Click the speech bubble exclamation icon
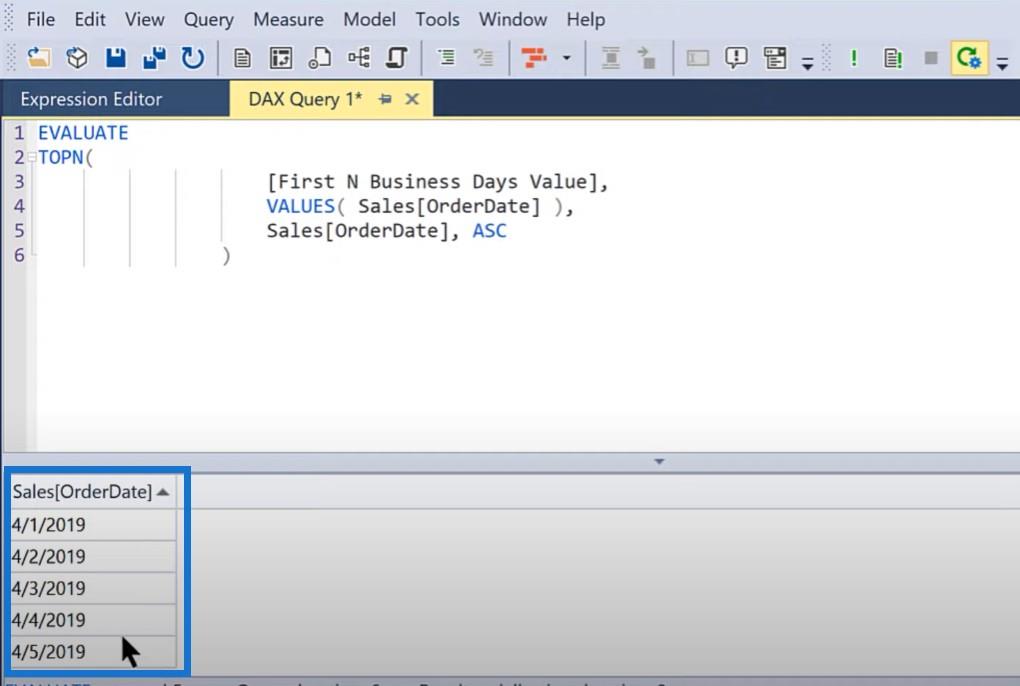The height and width of the screenshot is (686, 1020). (736, 58)
